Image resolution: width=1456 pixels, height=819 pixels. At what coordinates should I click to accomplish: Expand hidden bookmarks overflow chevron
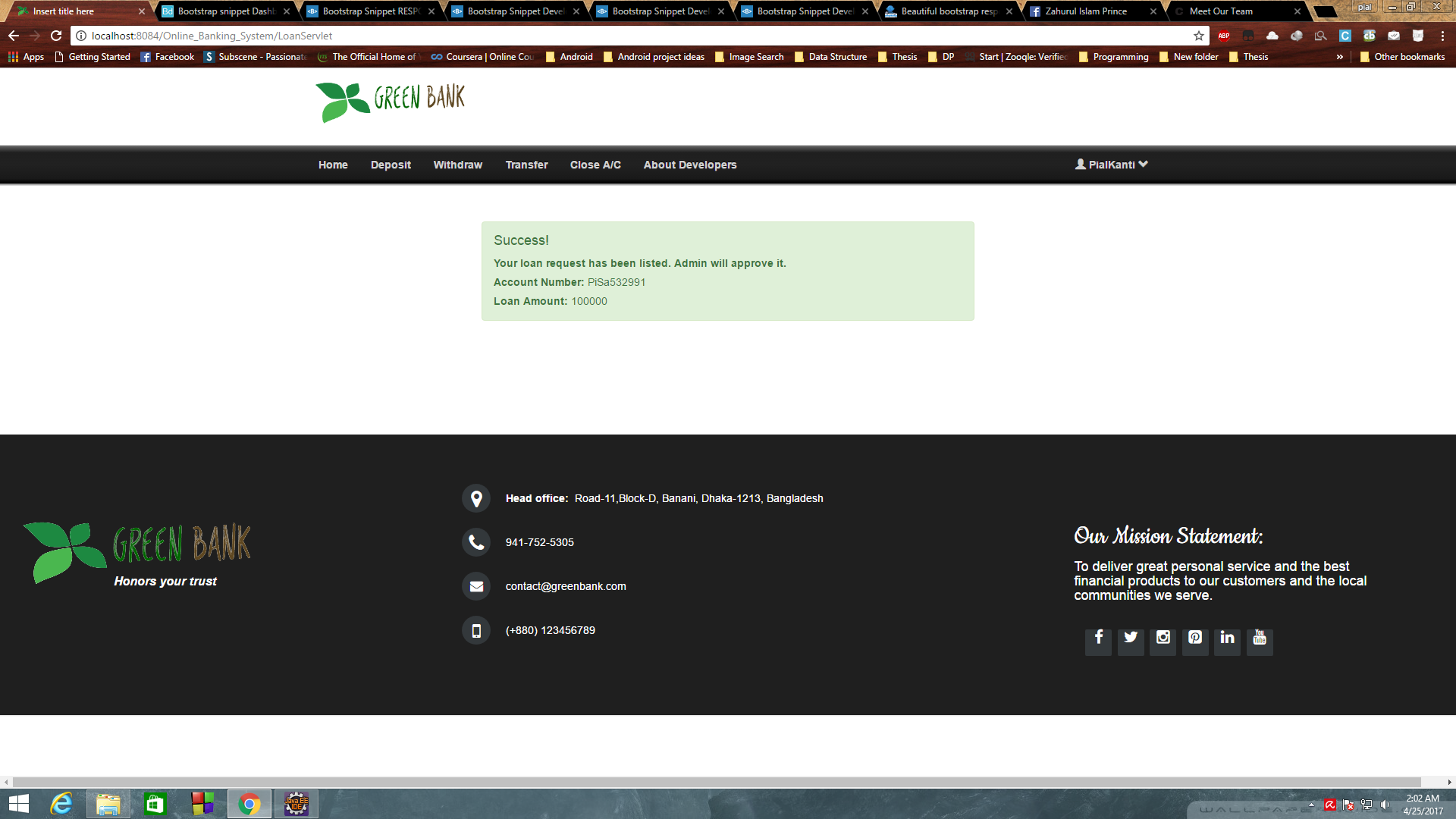(1340, 57)
